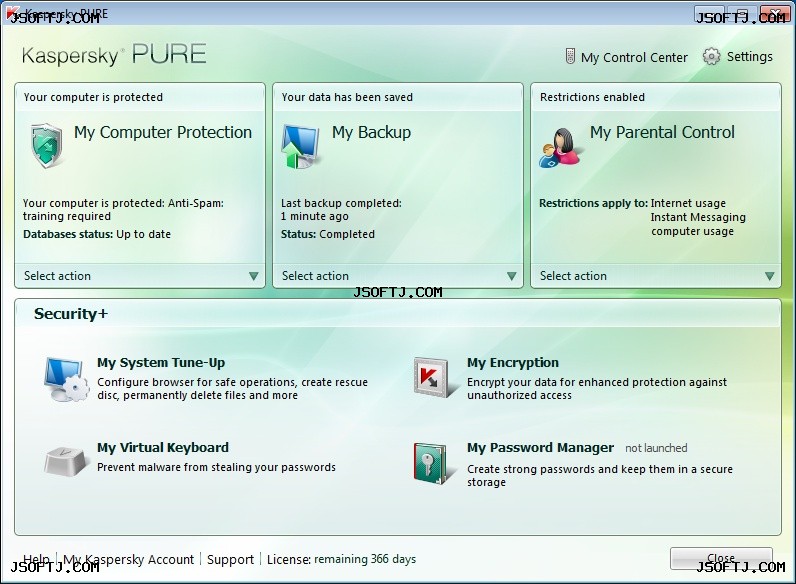Click 'Internet usage' restriction text

click(x=688, y=203)
